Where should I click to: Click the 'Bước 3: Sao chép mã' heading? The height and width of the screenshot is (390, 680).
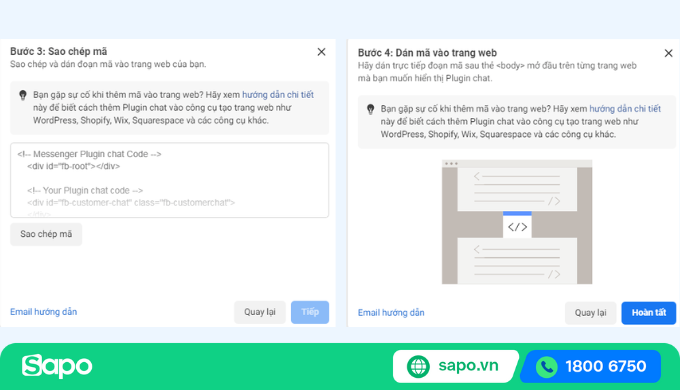59,51
